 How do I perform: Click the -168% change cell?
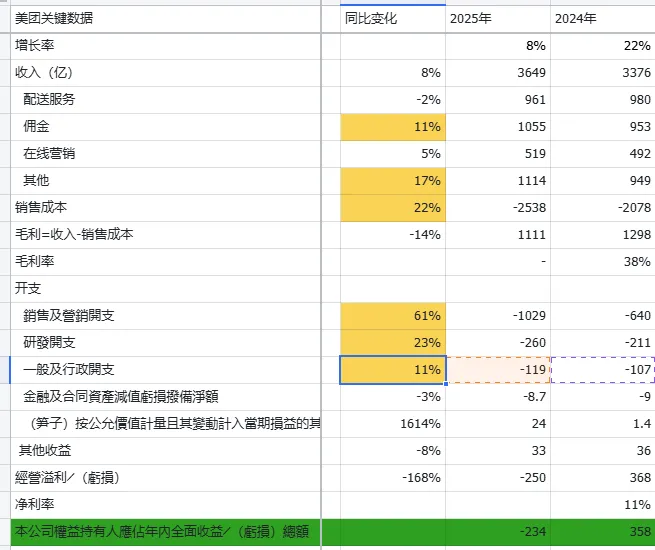(x=393, y=478)
